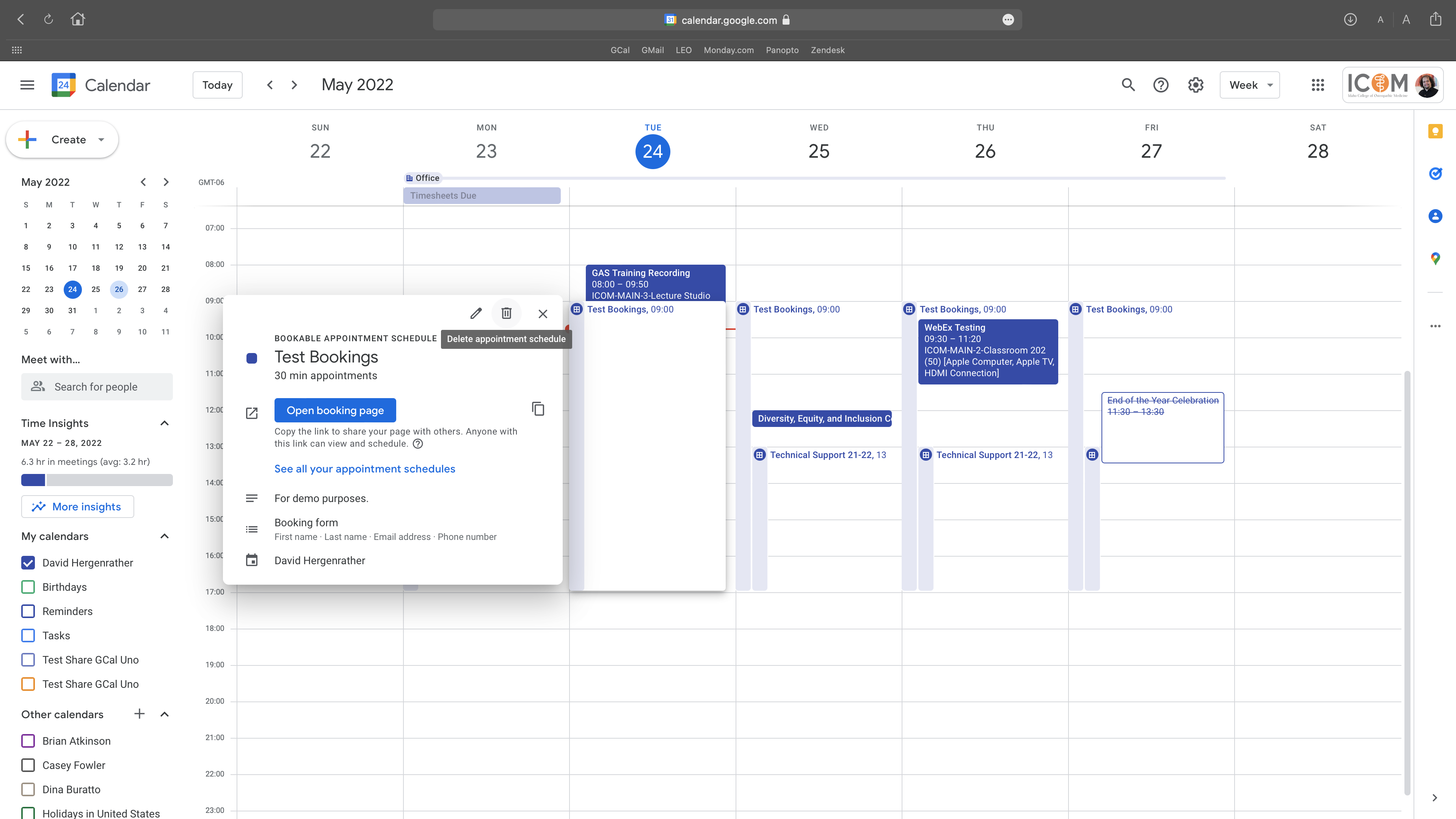Expand the side panel more options
Image resolution: width=1456 pixels, height=819 pixels.
(1435, 326)
